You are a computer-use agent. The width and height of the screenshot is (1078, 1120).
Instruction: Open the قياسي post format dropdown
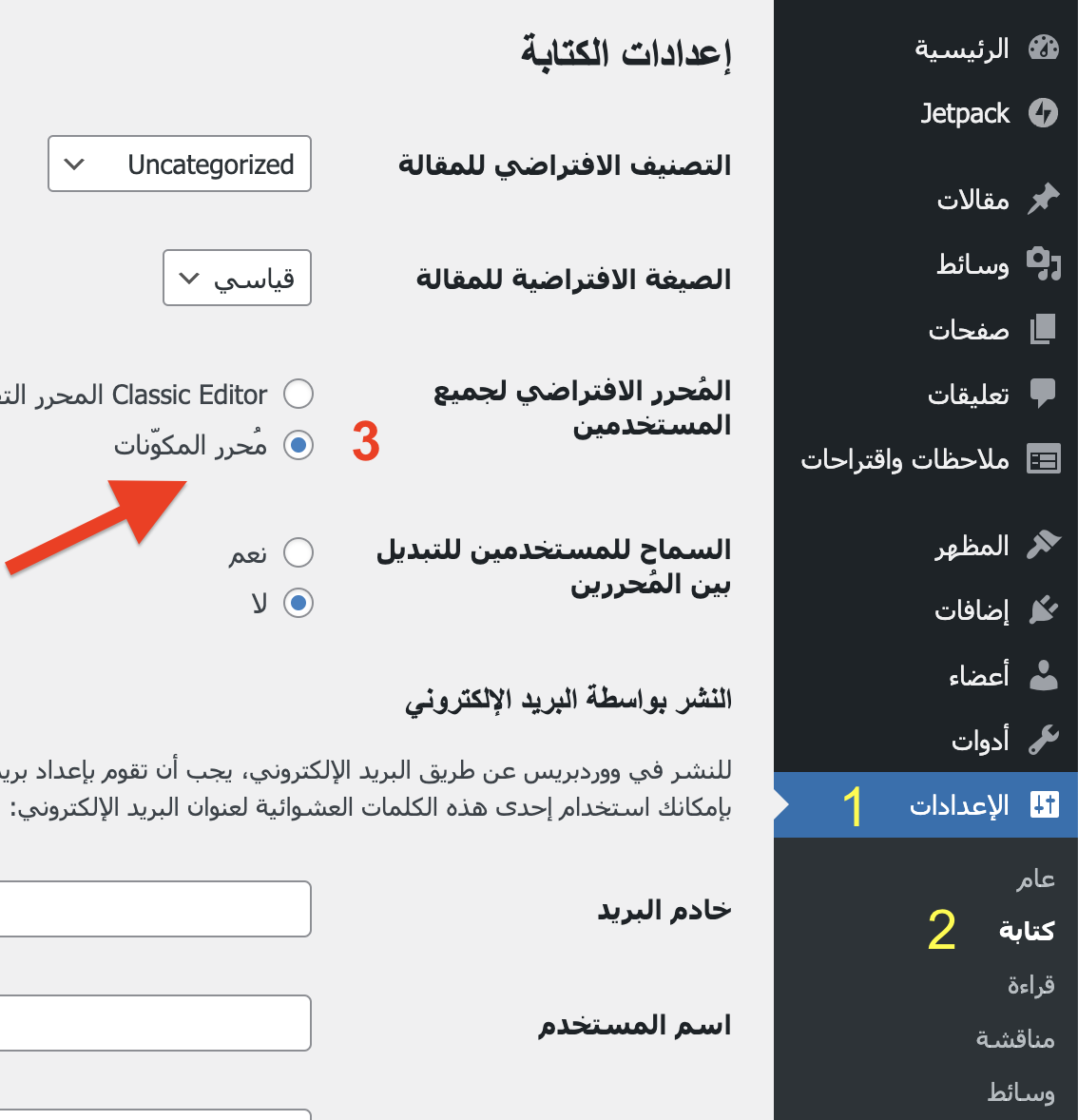coord(237,278)
